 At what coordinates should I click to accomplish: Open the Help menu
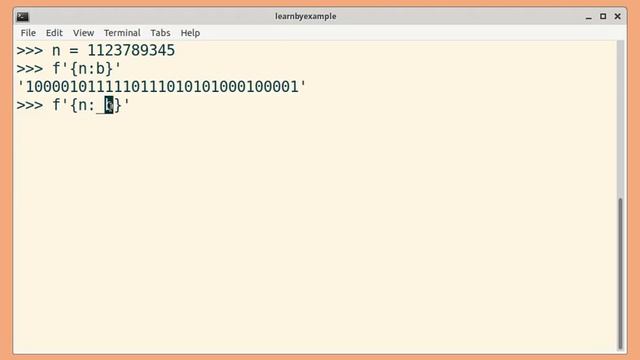190,33
